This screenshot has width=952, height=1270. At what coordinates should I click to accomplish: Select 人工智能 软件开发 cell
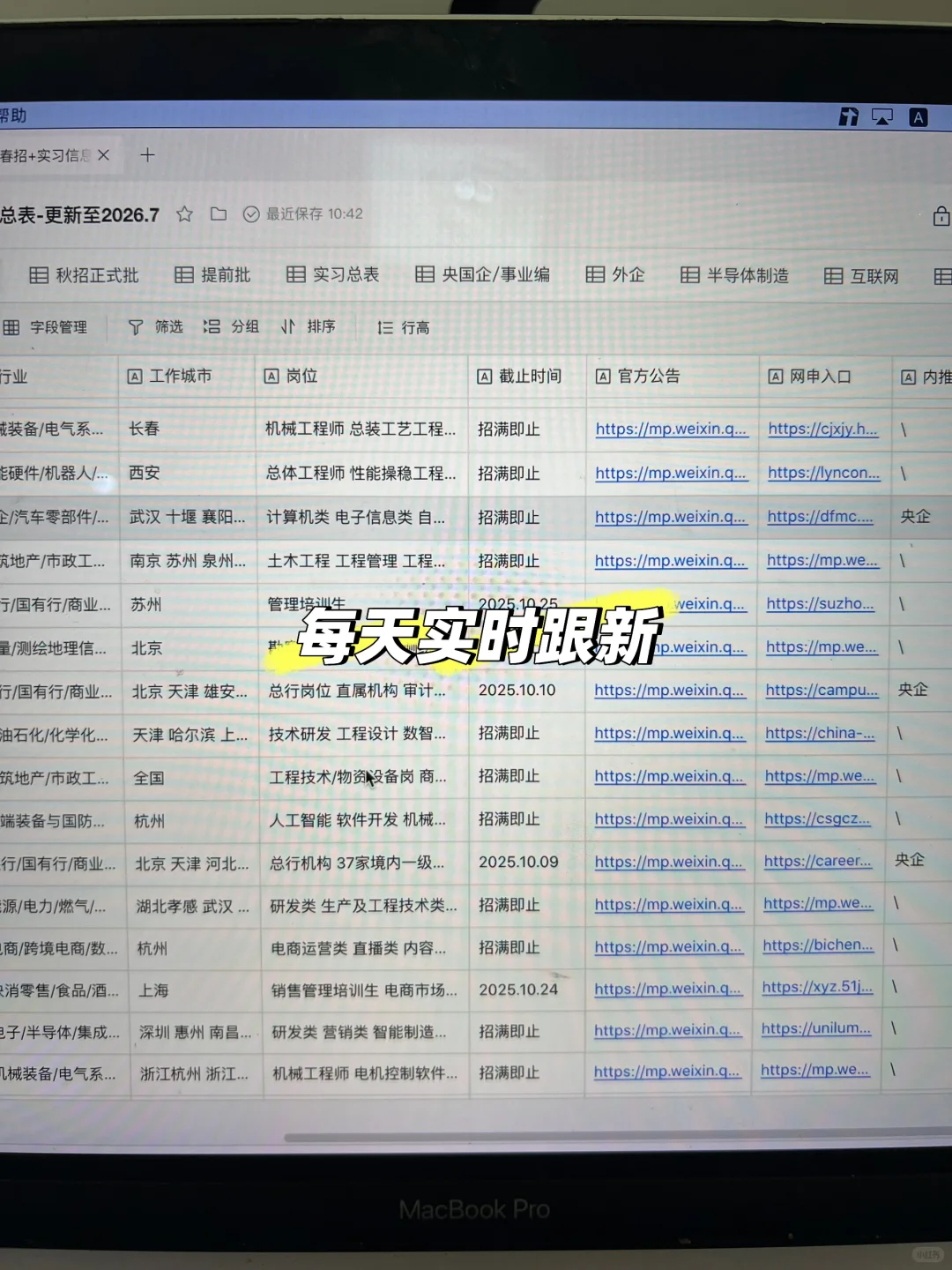(x=364, y=820)
